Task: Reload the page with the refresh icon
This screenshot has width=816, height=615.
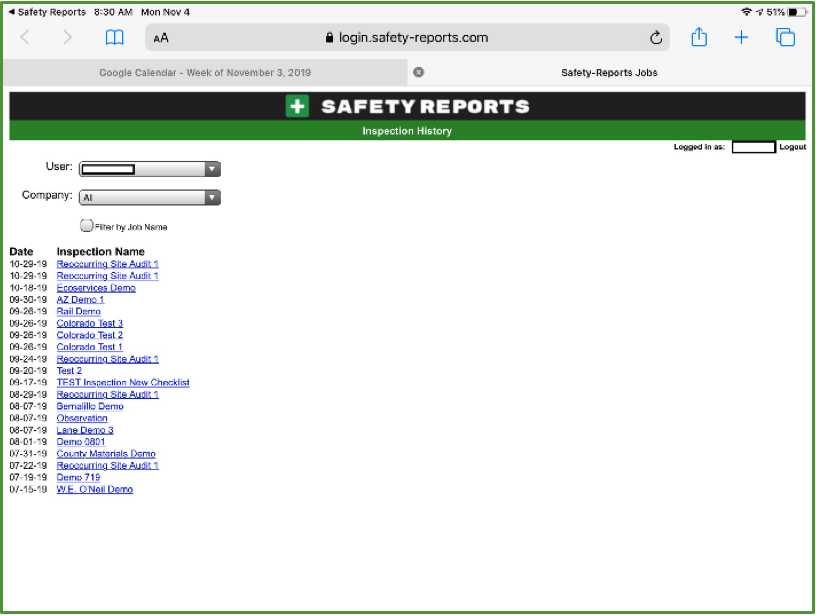Action: 656,37
